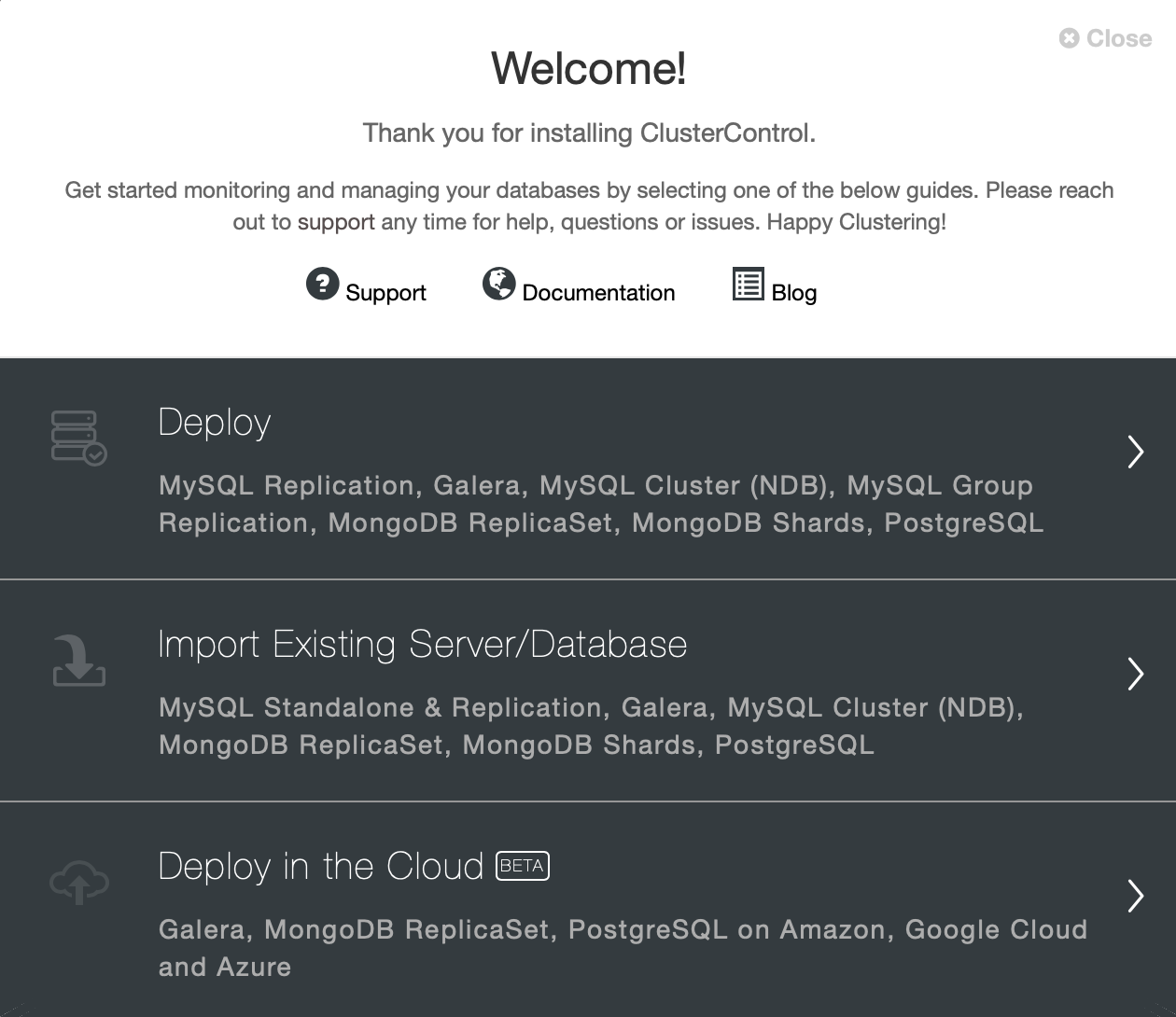Click the Import download tray icon
The image size is (1176, 1017).
pos(78,660)
